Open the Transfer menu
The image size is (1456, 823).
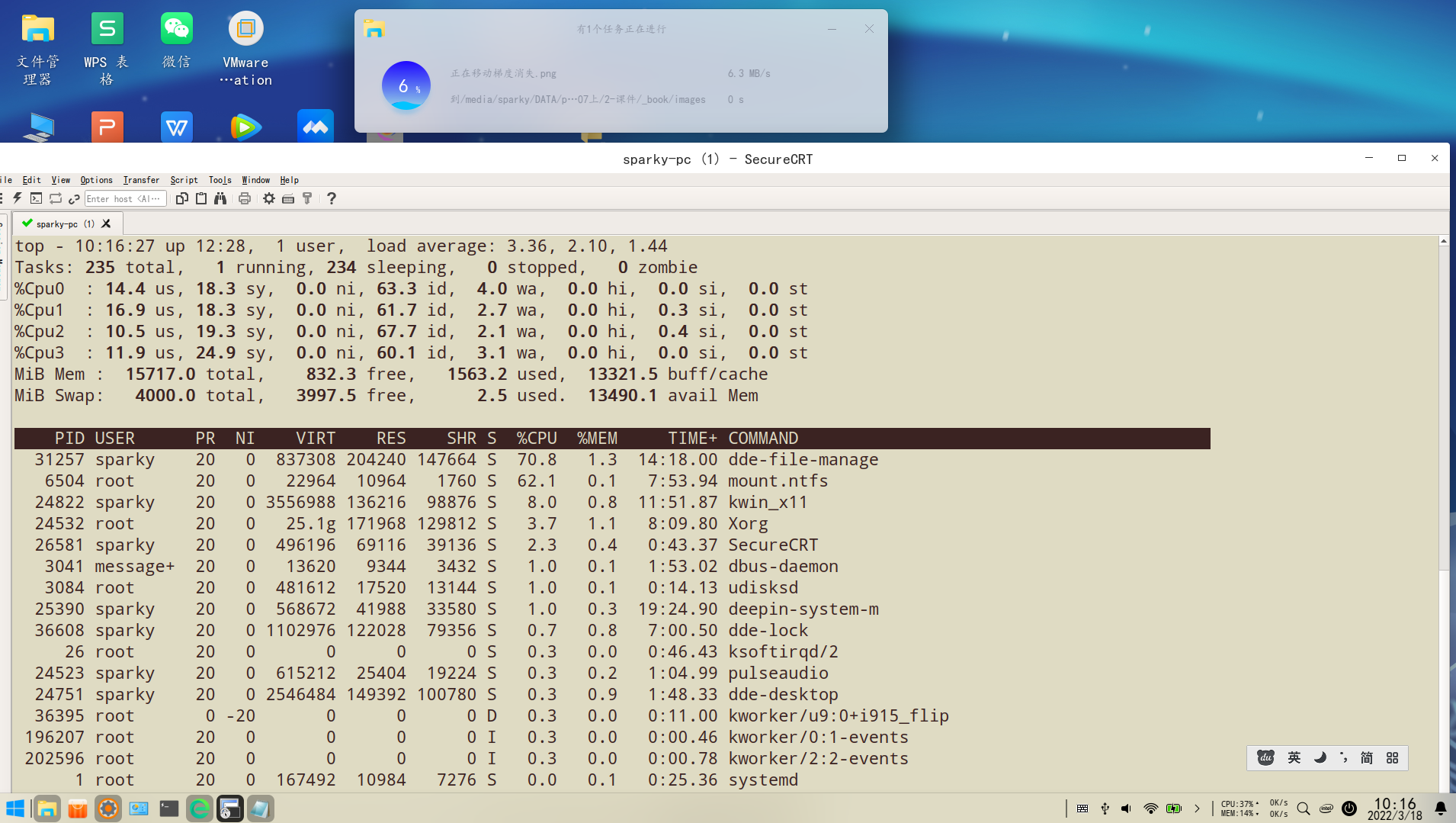(141, 180)
